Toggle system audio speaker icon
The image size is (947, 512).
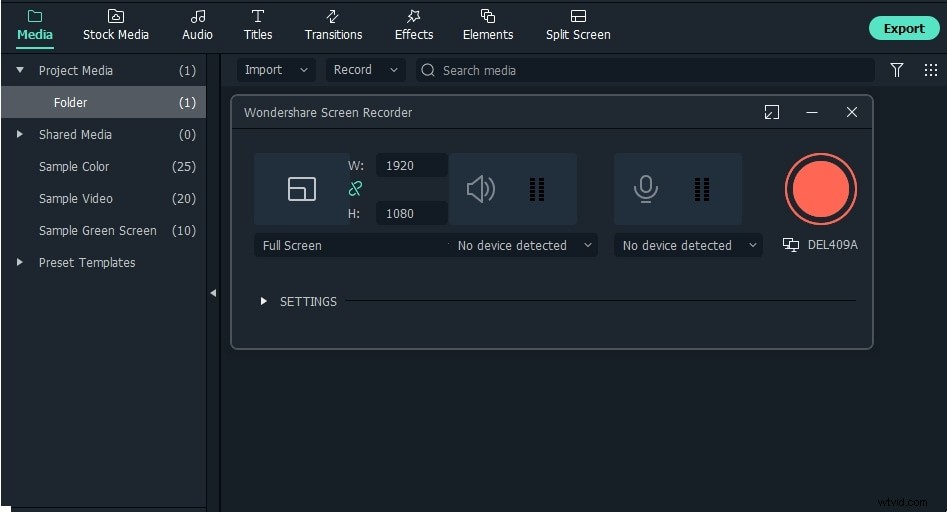click(x=481, y=189)
